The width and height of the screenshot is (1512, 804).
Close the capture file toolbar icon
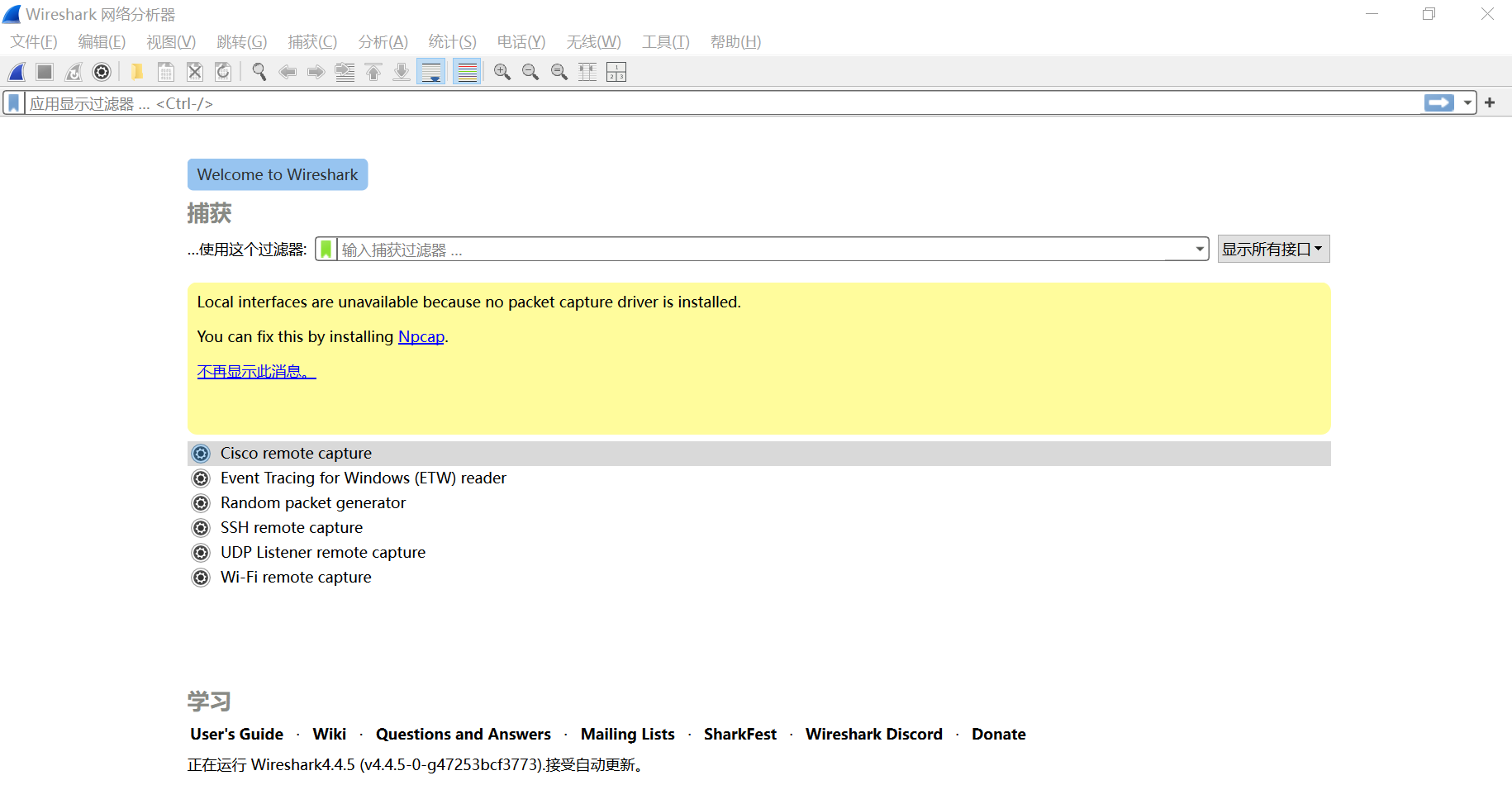tap(195, 72)
